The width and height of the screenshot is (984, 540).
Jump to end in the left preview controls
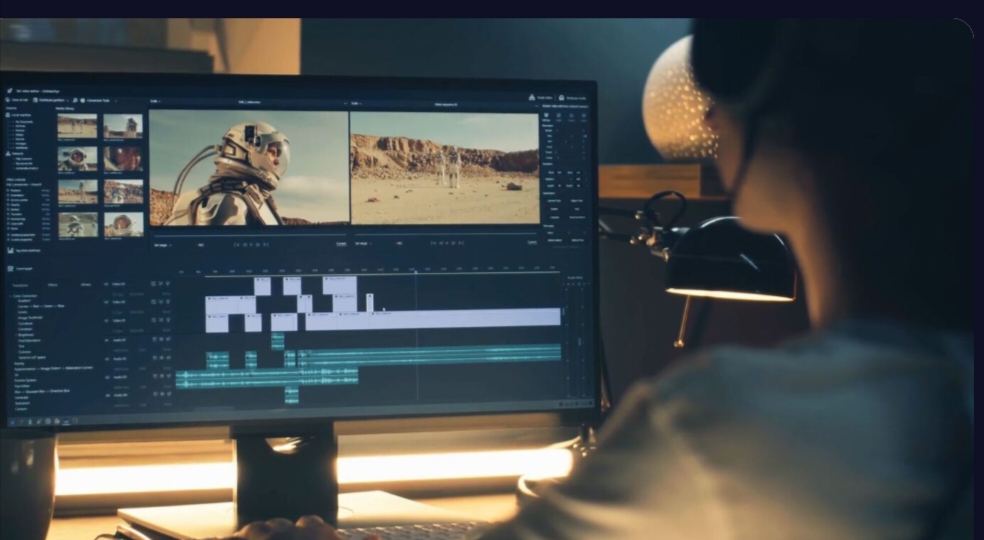pos(267,244)
